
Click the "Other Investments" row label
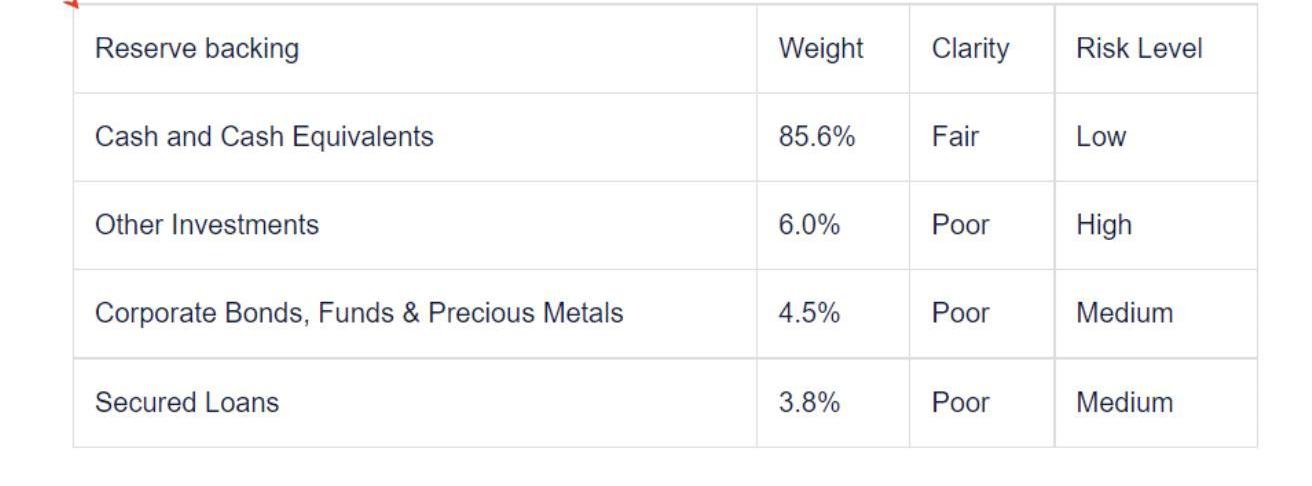click(207, 226)
